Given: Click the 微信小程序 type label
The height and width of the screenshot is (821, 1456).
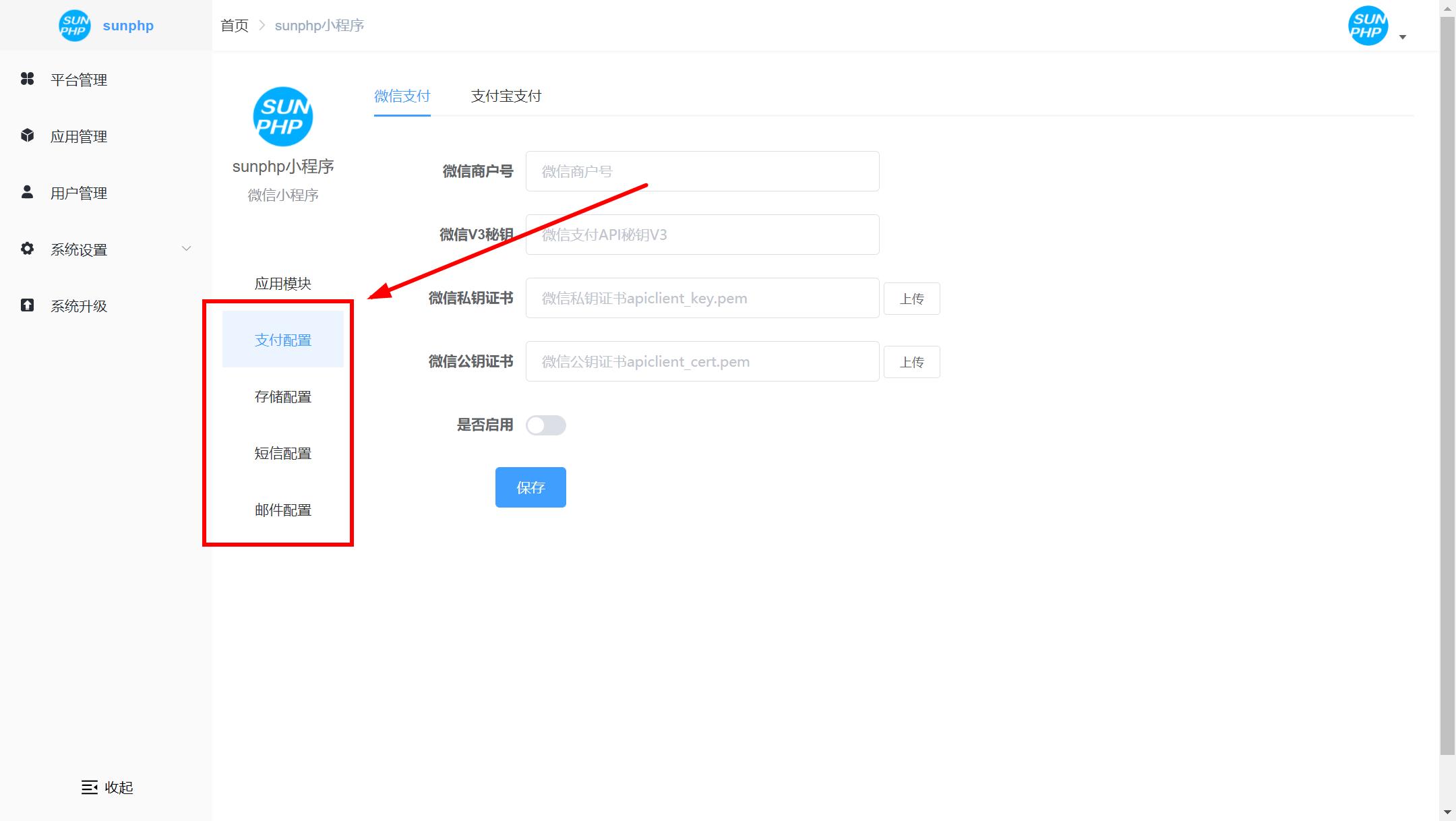Looking at the screenshot, I should (283, 195).
